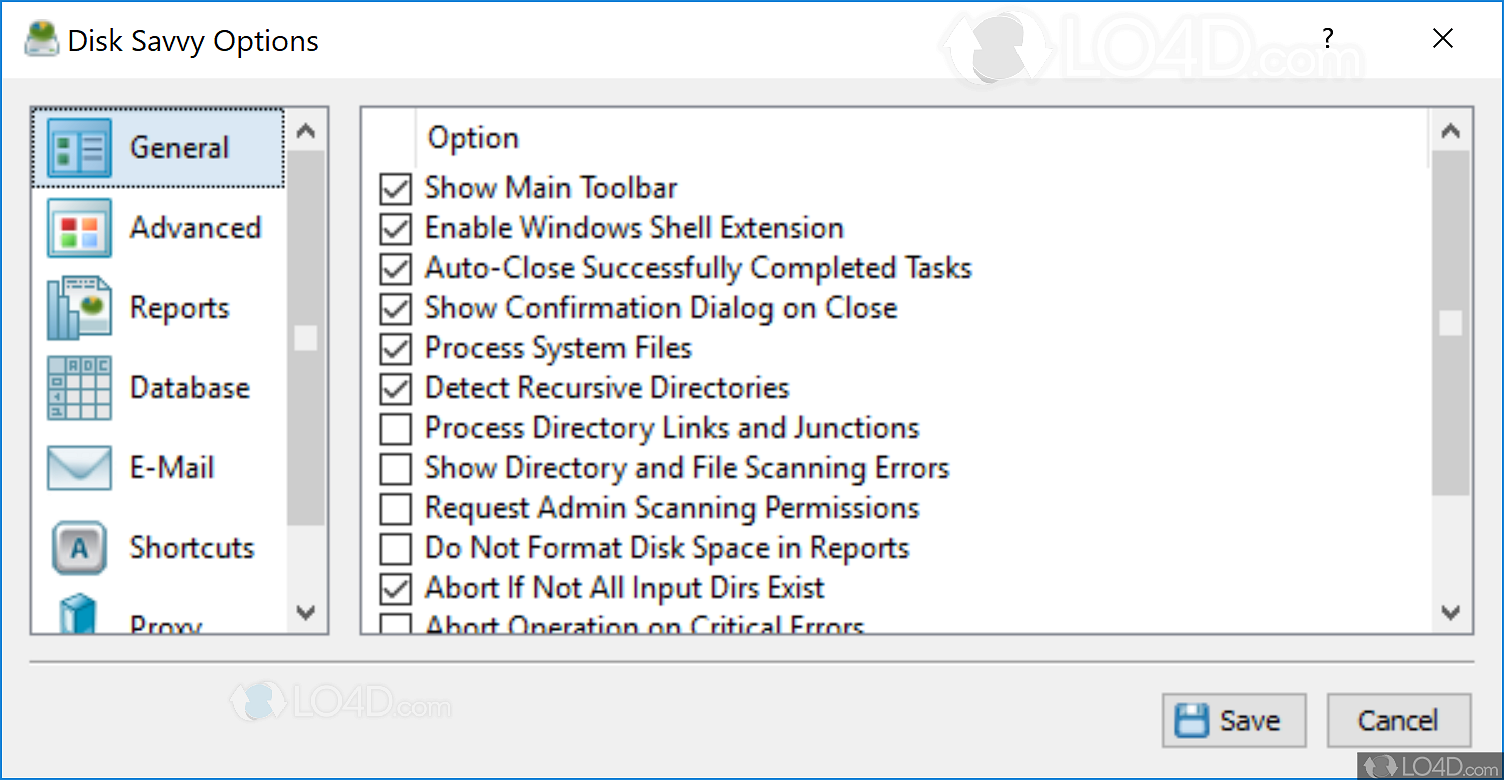The height and width of the screenshot is (780, 1504).
Task: Select the General category icon in sidebar
Action: [x=78, y=147]
